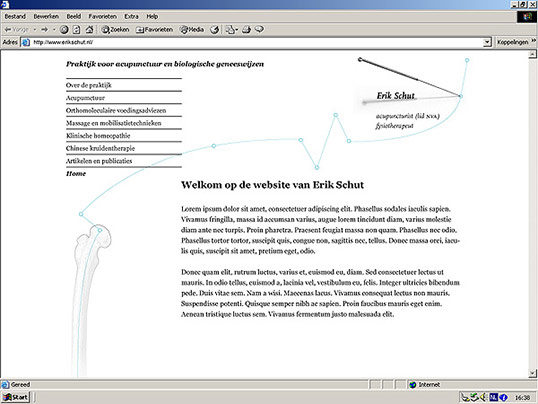This screenshot has height=404, width=538.
Task: Go to the Home page icon in toolbar
Action: pyautogui.click(x=89, y=30)
